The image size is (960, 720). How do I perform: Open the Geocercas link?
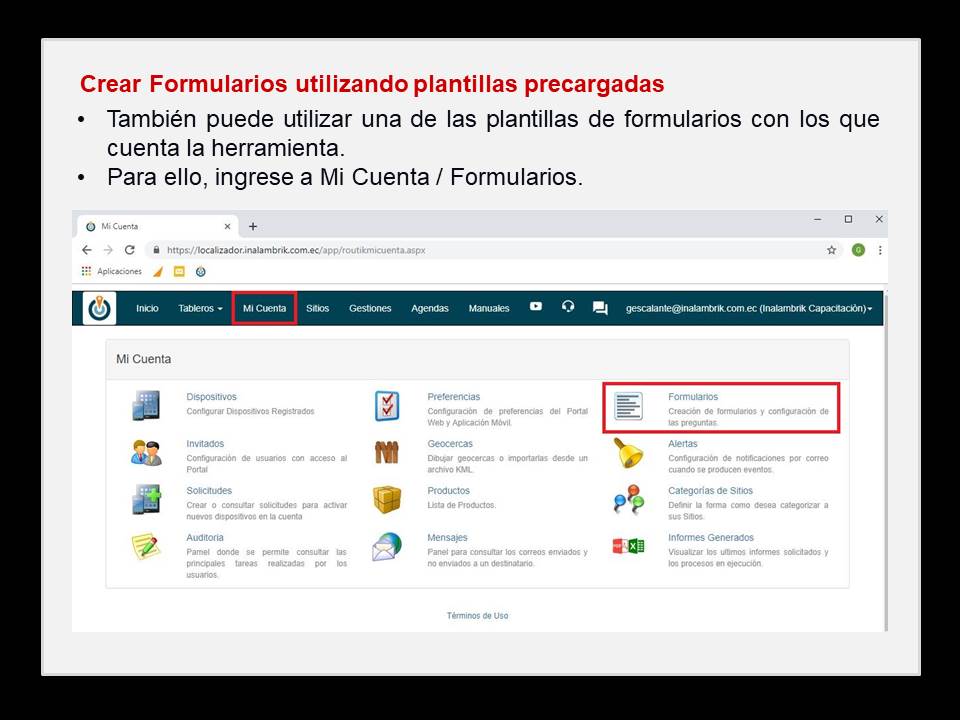(x=450, y=443)
